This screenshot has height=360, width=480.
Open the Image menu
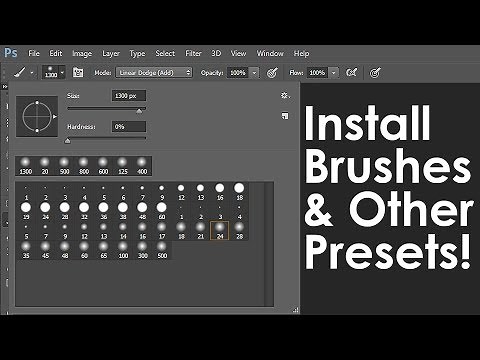tap(82, 53)
